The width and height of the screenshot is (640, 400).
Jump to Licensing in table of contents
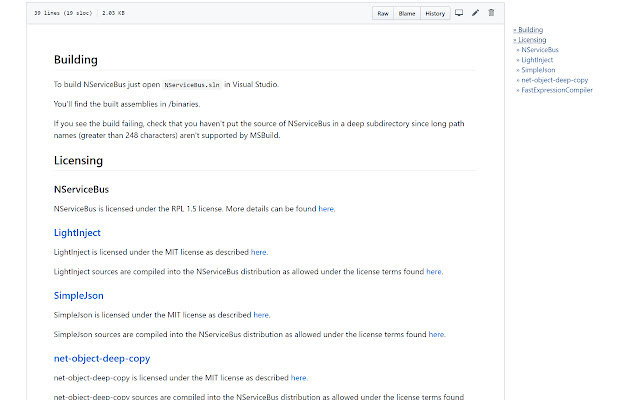coord(532,40)
